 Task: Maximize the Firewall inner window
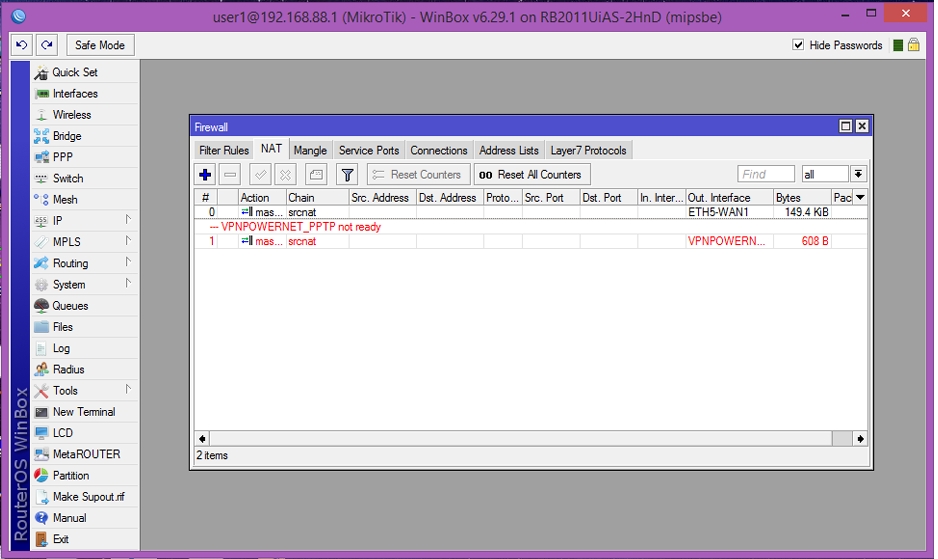click(845, 126)
